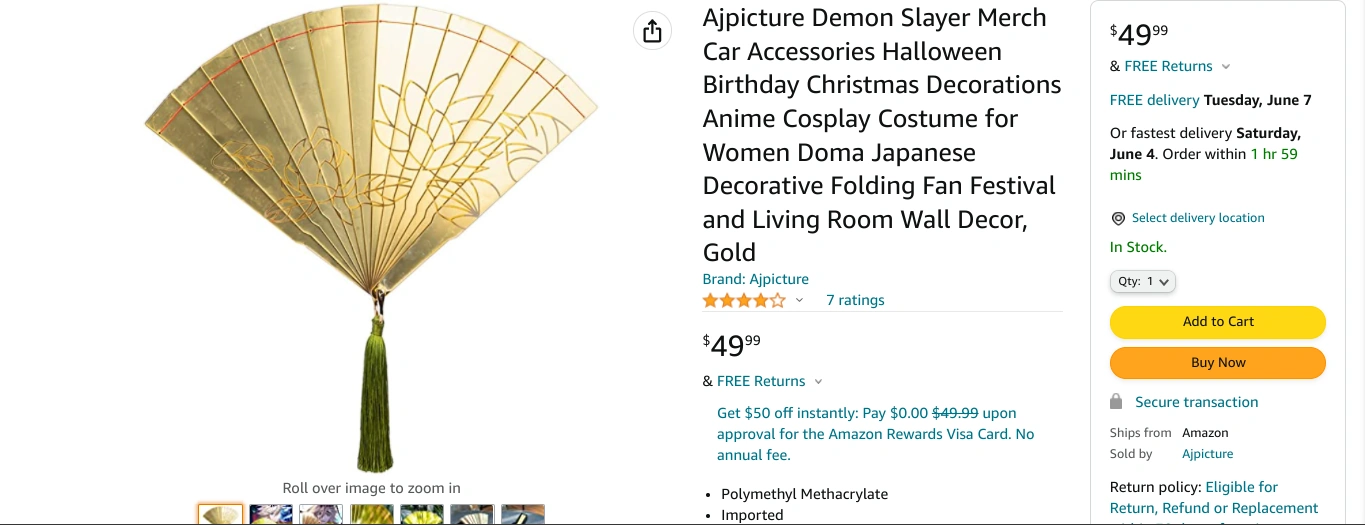Screen dimensions: 1365x525
Task: Open the Eligible for Return policy link
Action: [1241, 487]
